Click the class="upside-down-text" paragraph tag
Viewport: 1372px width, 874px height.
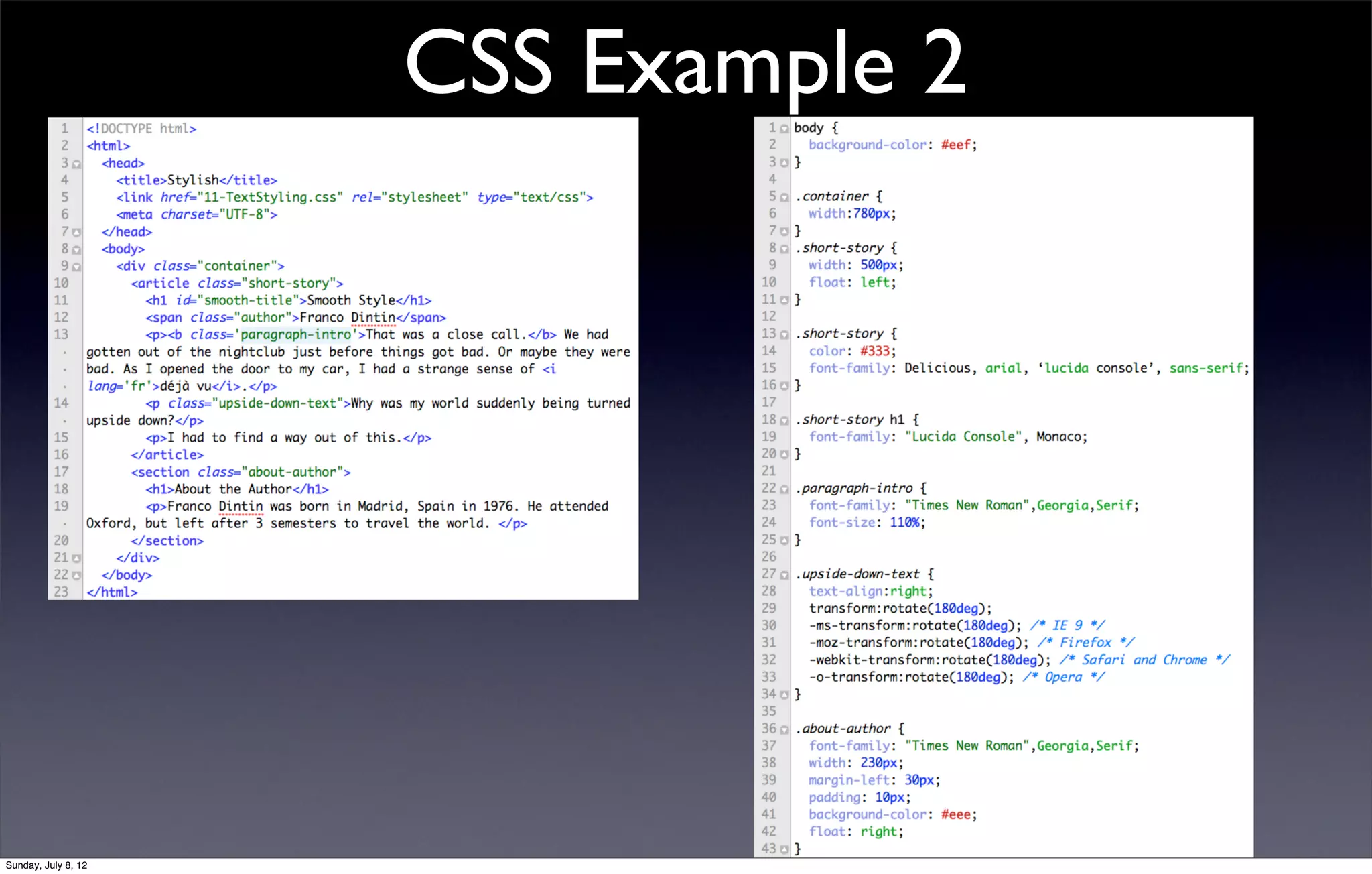click(x=248, y=403)
